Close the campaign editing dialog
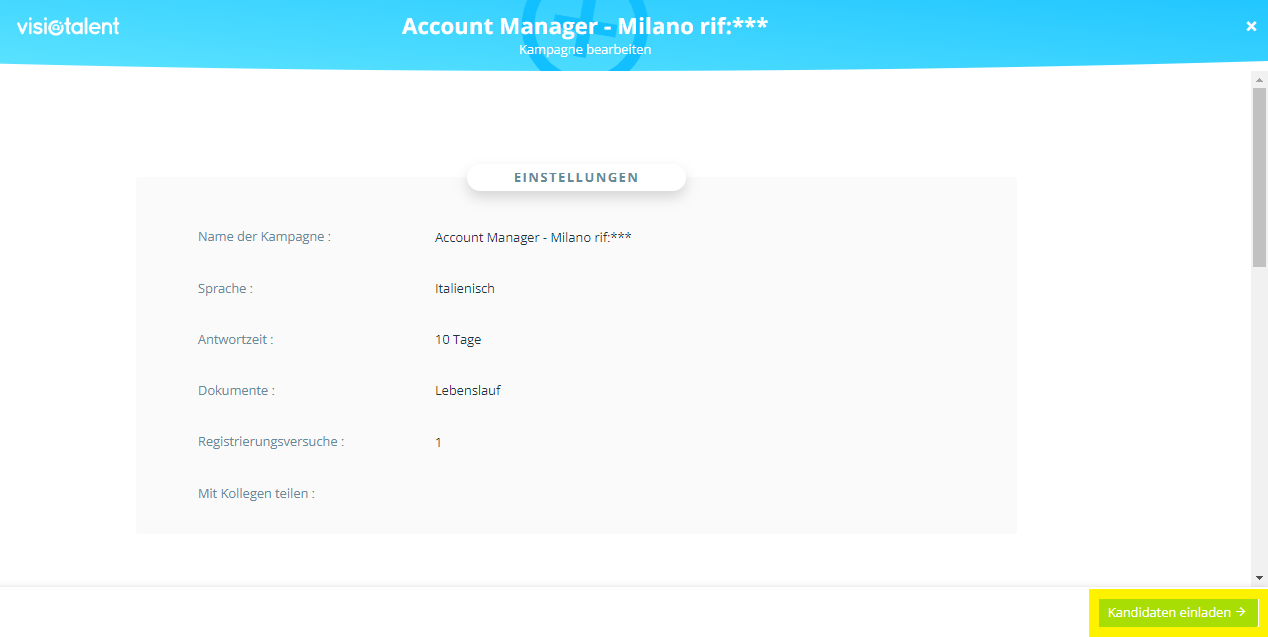 click(x=1251, y=27)
